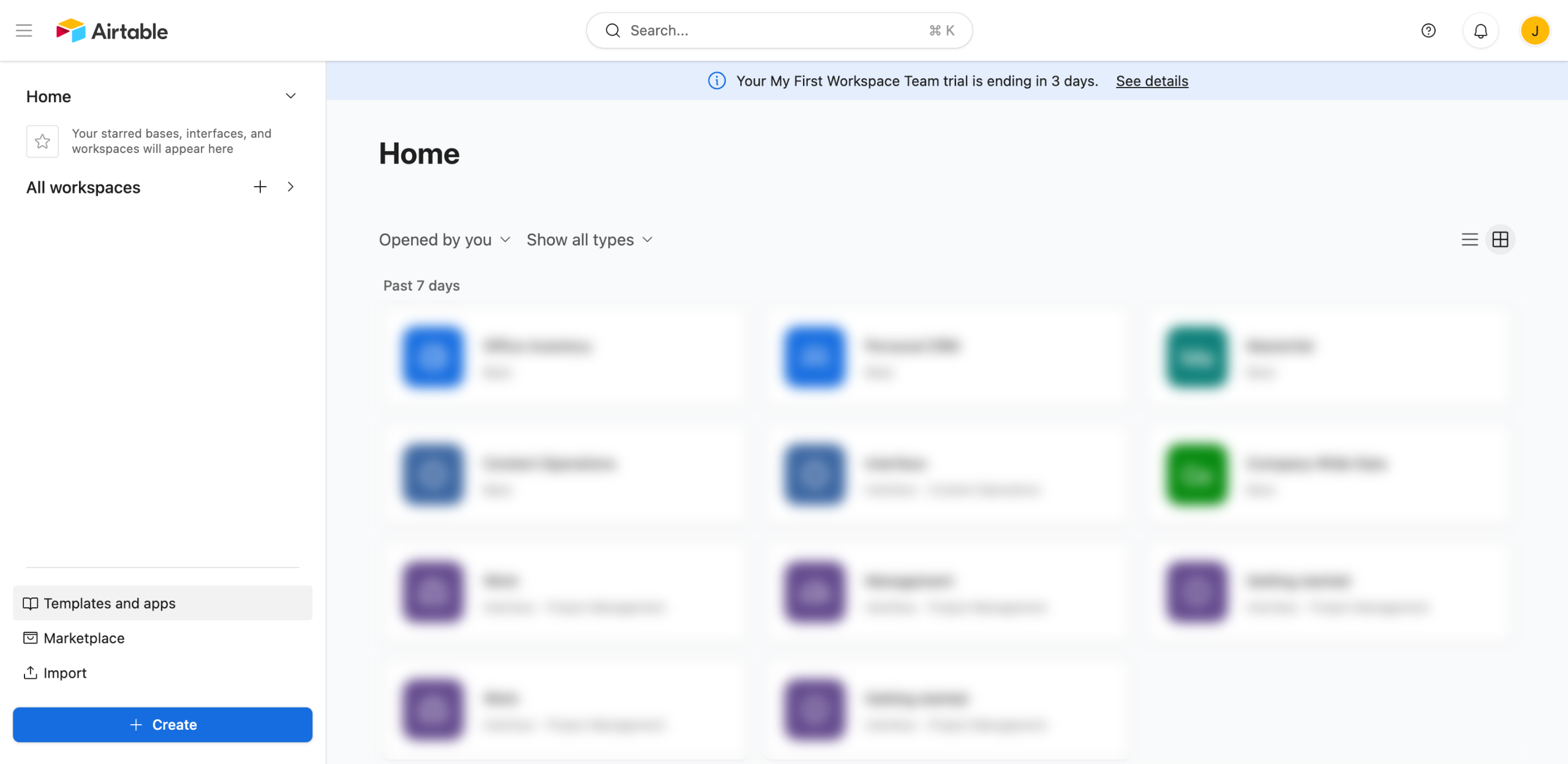1568x764 pixels.
Task: Add a workspace with the plus icon
Action: pyautogui.click(x=260, y=187)
